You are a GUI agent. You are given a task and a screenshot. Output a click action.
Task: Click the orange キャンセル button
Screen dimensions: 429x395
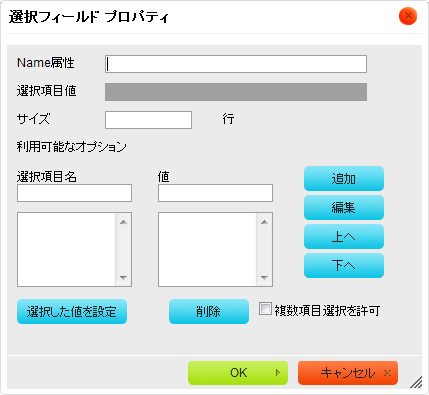tap(348, 373)
